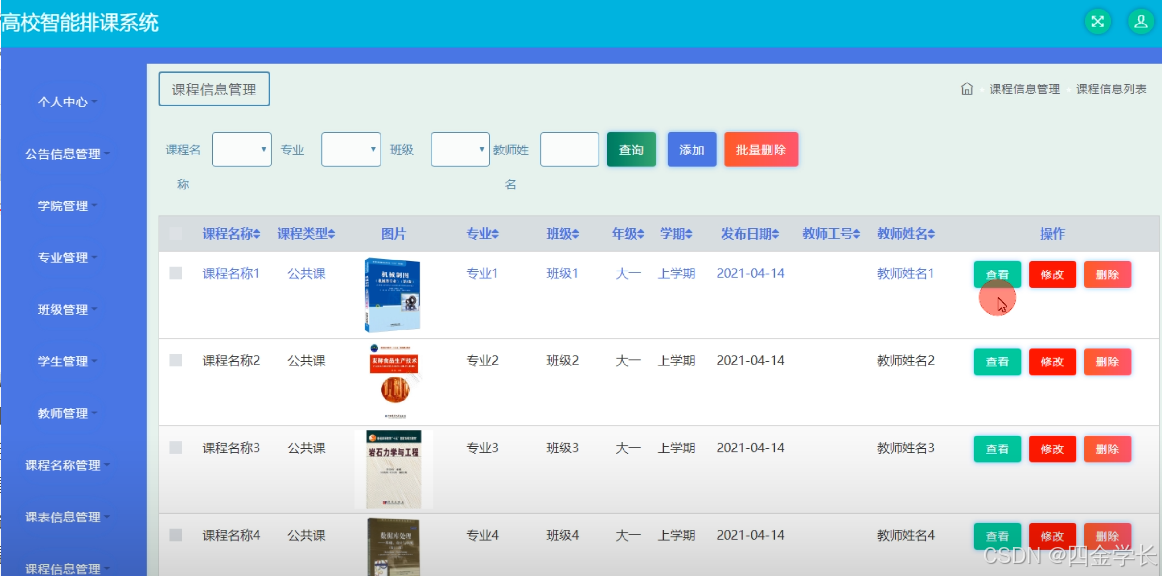Sort by 教师工号 column arrows
The width and height of the screenshot is (1162, 576).
856,234
